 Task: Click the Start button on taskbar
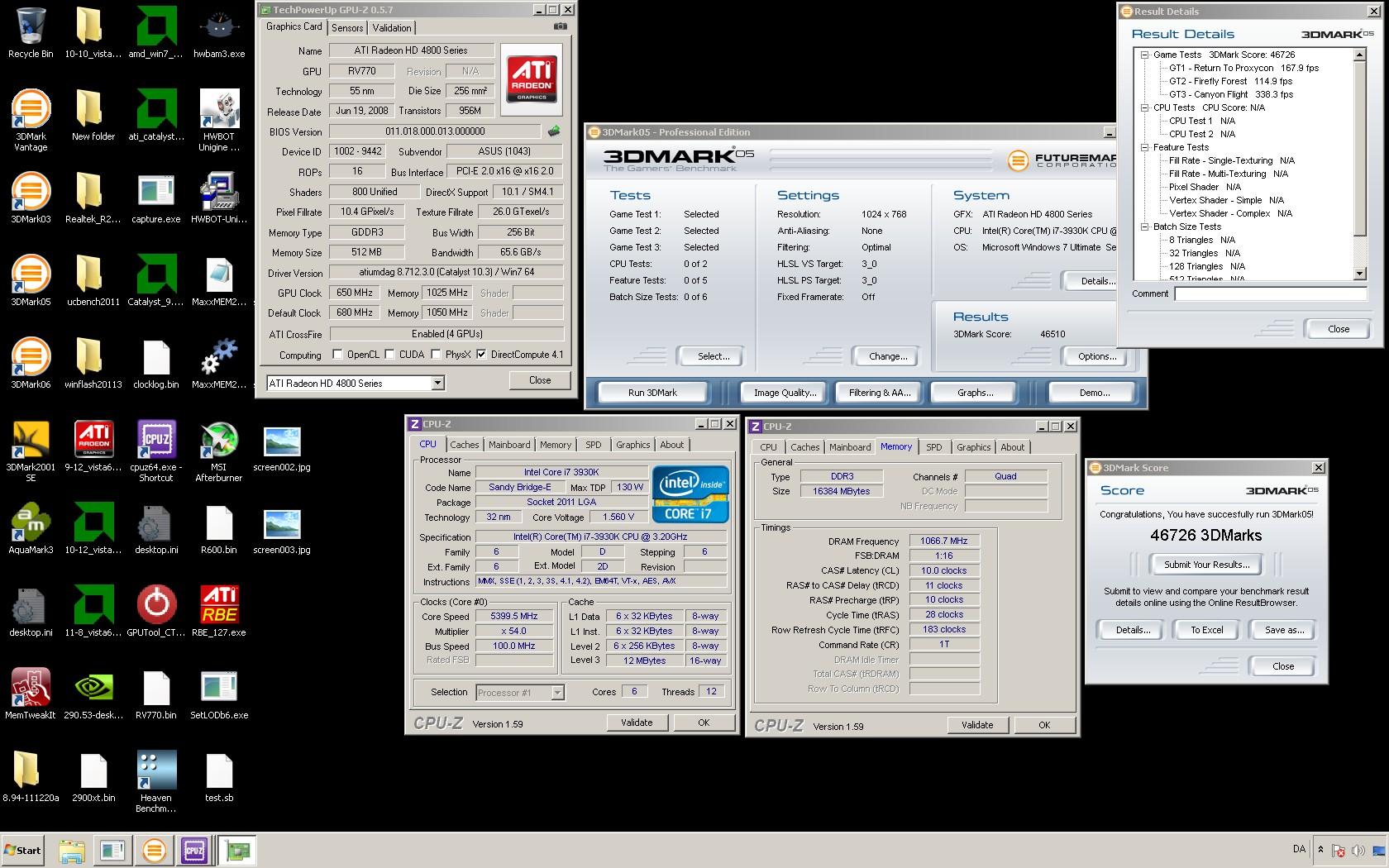click(x=22, y=850)
